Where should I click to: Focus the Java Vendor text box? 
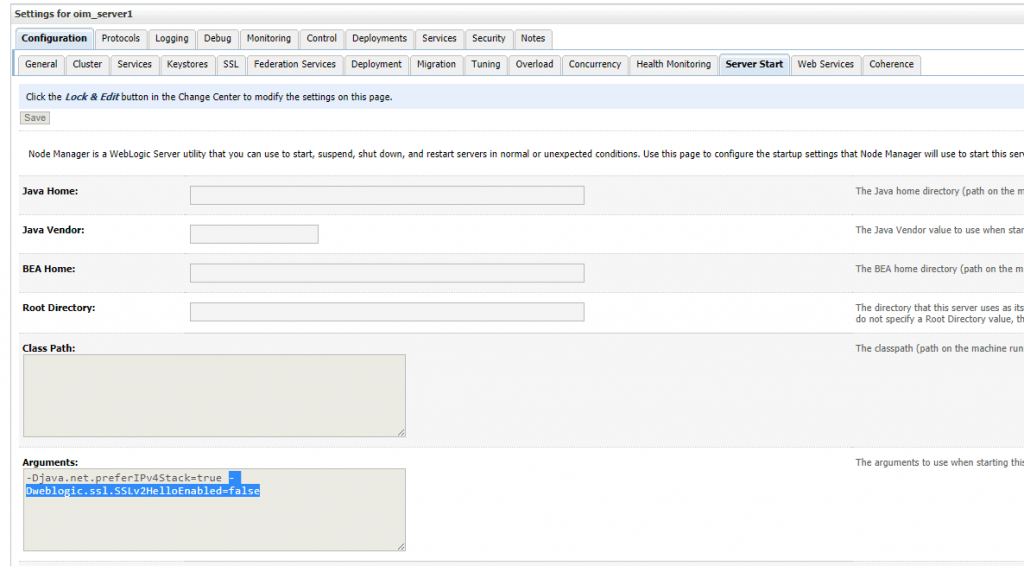point(254,234)
